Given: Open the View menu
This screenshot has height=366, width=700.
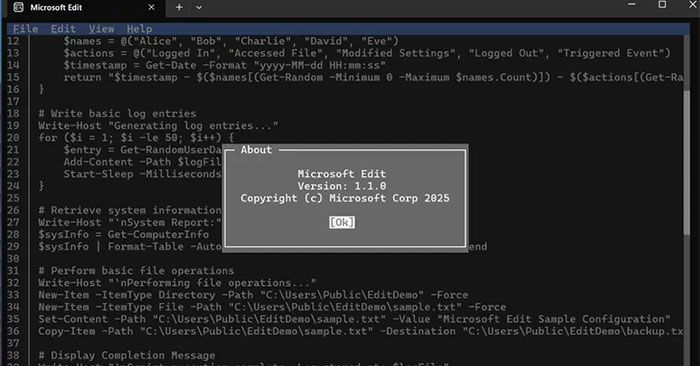Looking at the screenshot, I should [x=101, y=29].
